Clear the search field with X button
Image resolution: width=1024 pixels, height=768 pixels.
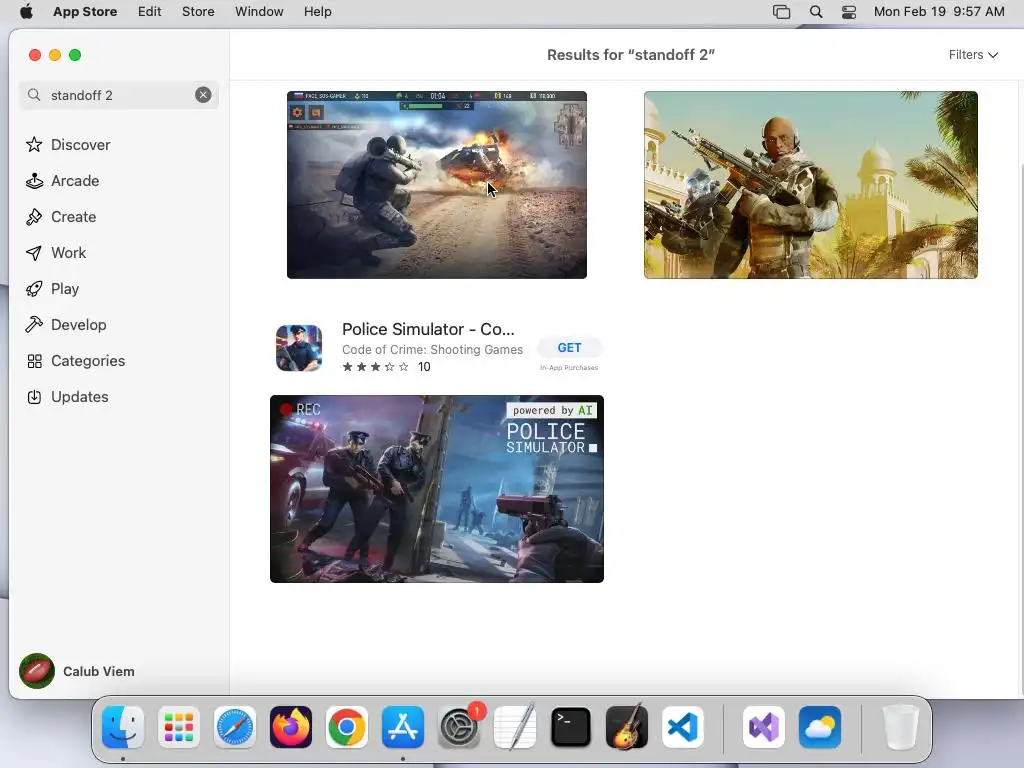click(203, 95)
